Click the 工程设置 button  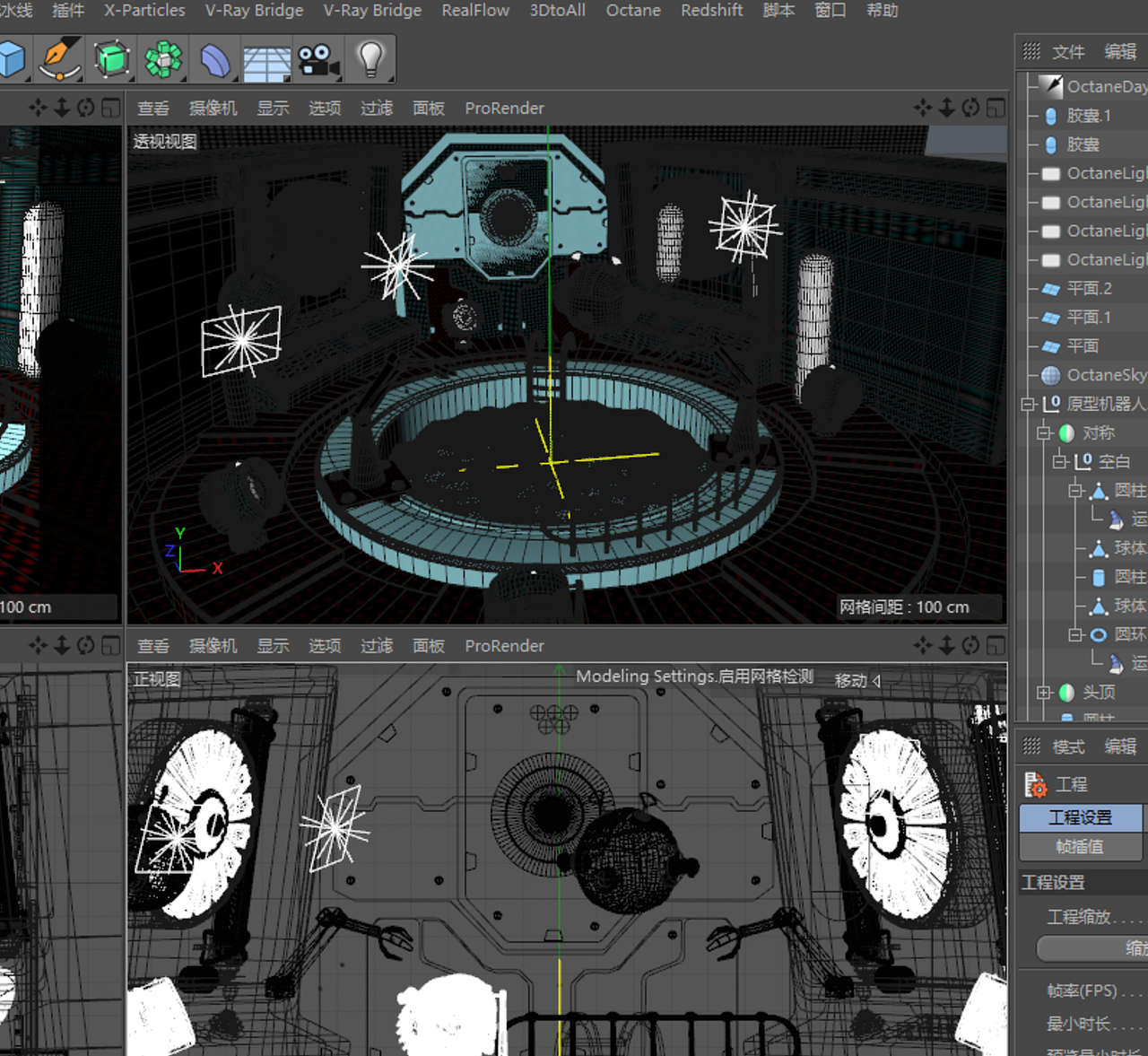1080,817
